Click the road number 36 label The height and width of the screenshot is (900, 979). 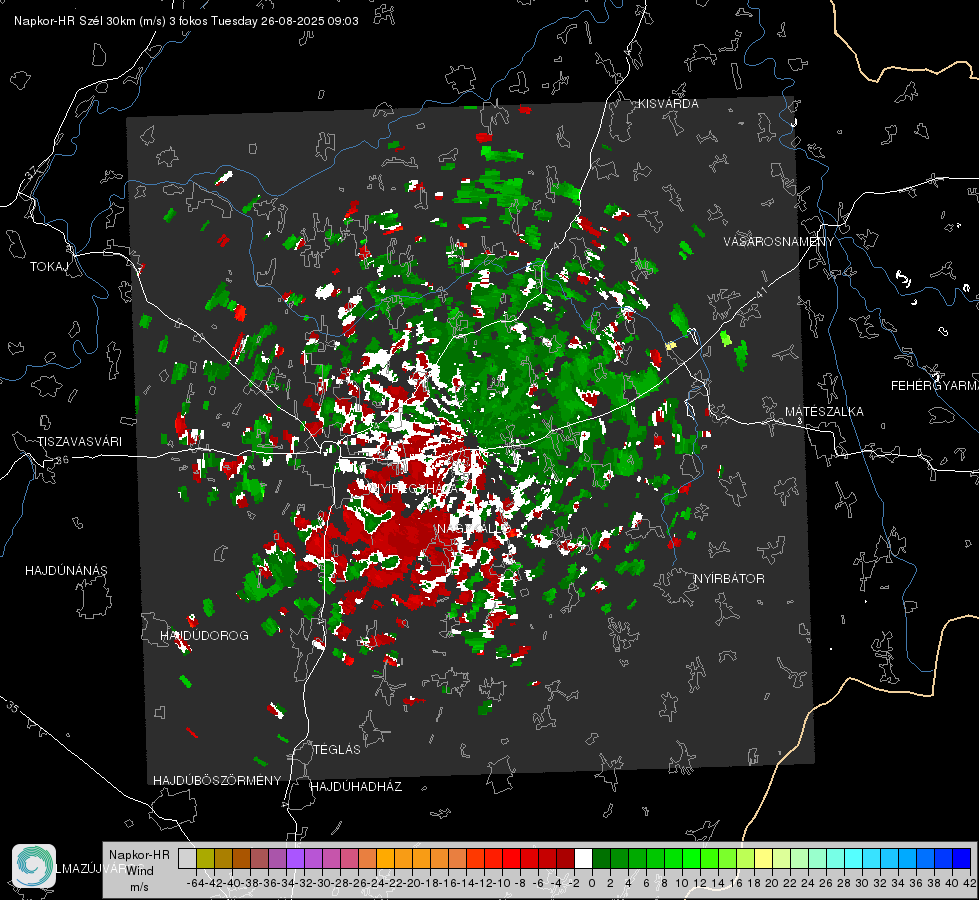62,460
